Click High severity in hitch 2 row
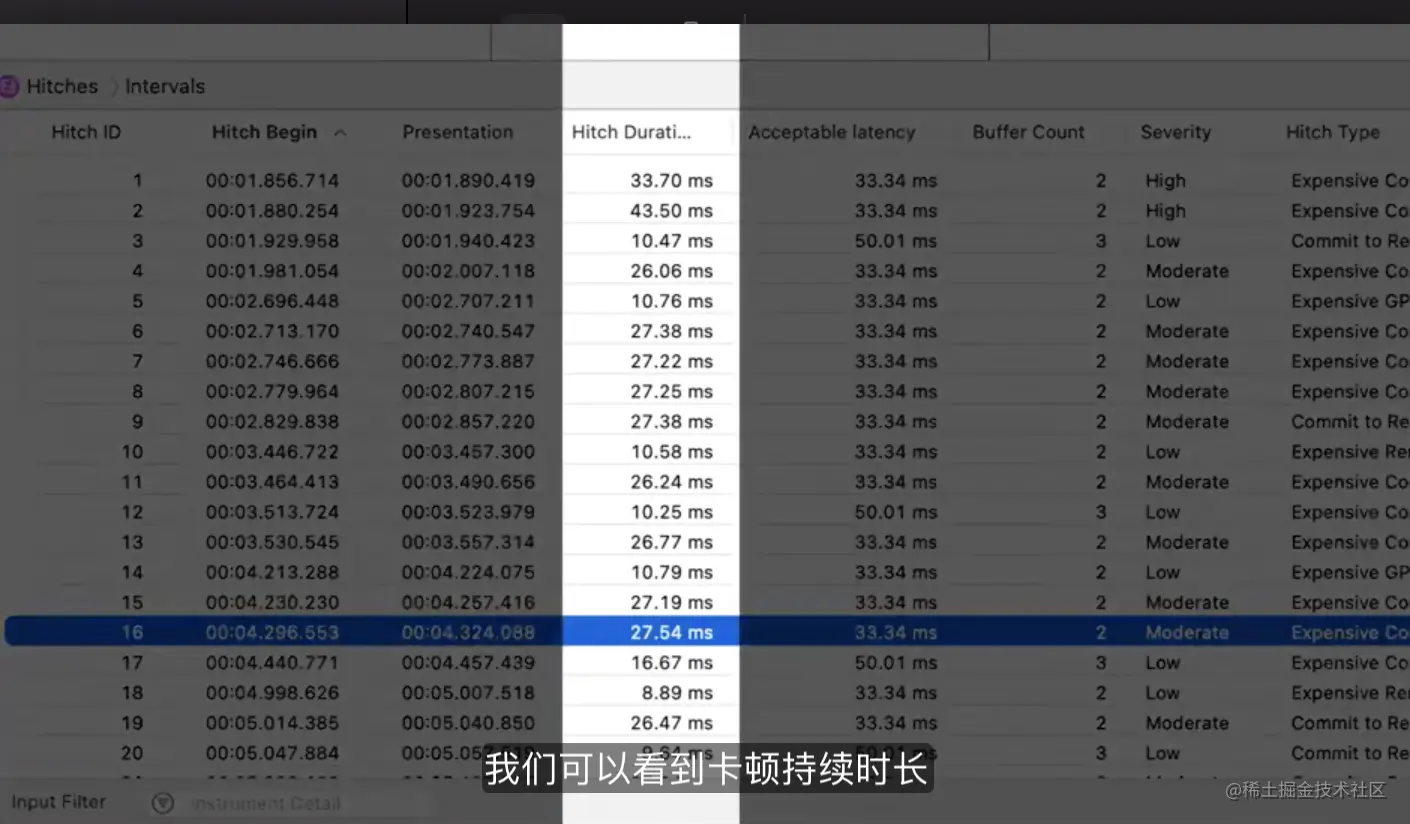 click(1165, 211)
